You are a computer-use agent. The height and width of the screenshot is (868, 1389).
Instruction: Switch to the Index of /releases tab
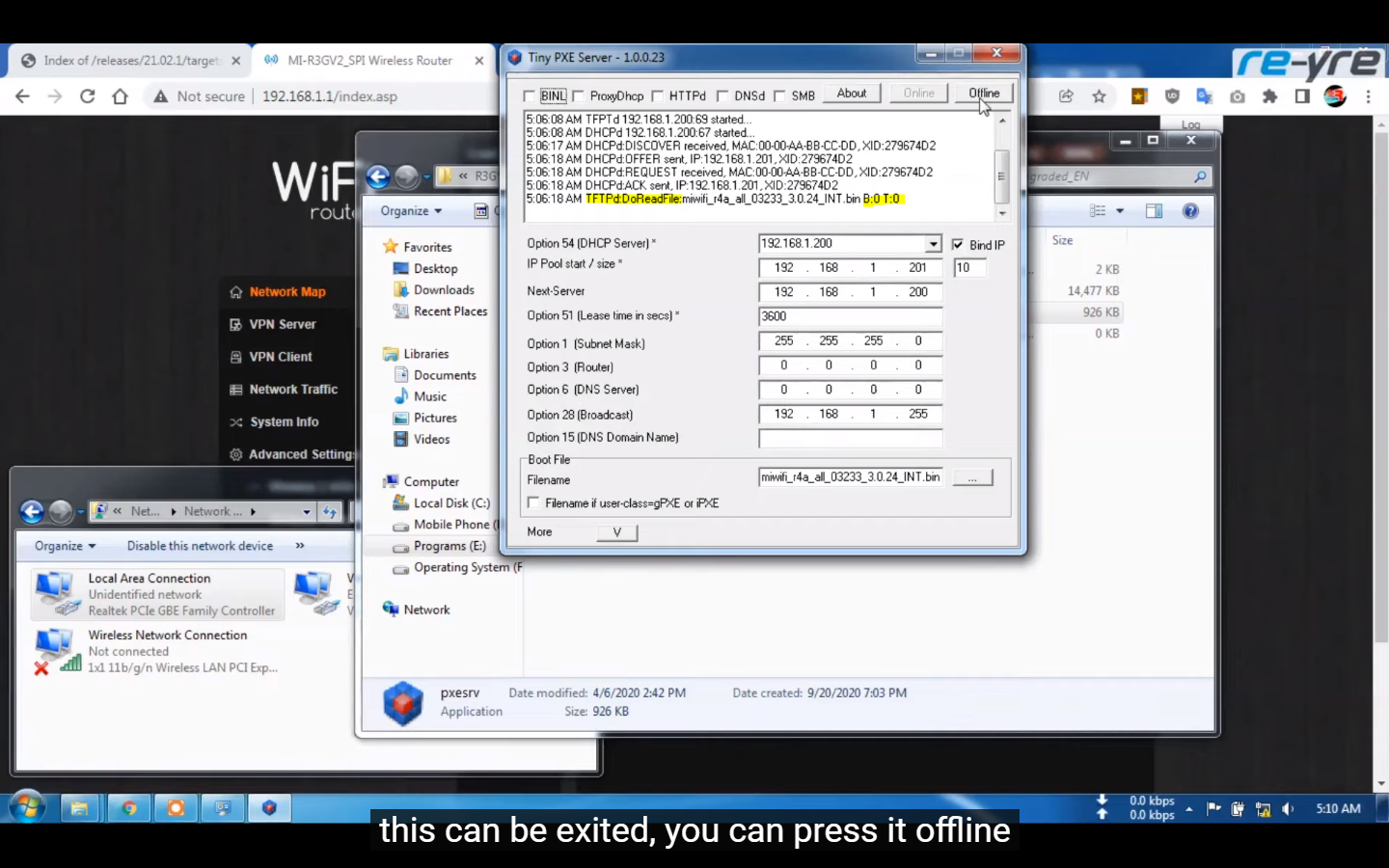[131, 61]
